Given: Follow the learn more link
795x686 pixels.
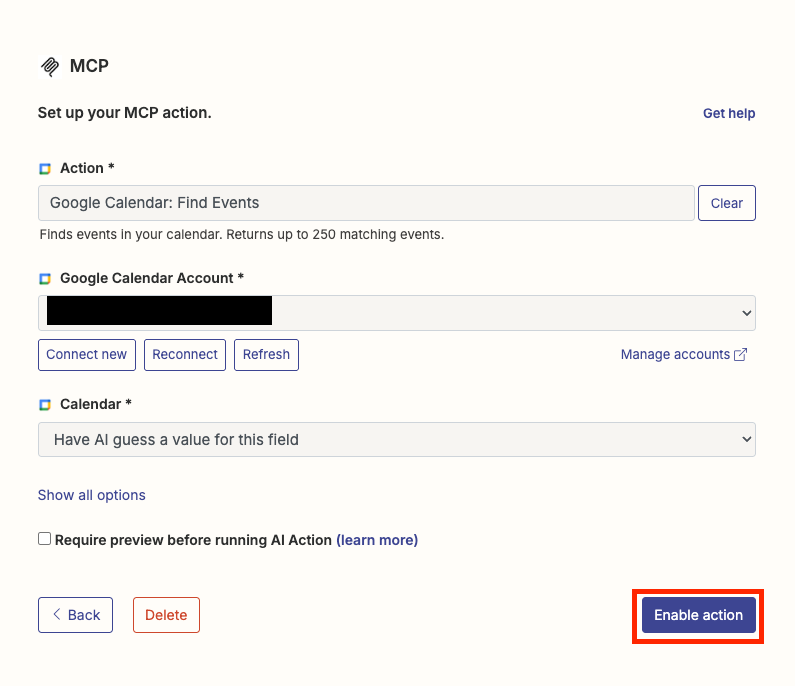Looking at the screenshot, I should pyautogui.click(x=377, y=540).
